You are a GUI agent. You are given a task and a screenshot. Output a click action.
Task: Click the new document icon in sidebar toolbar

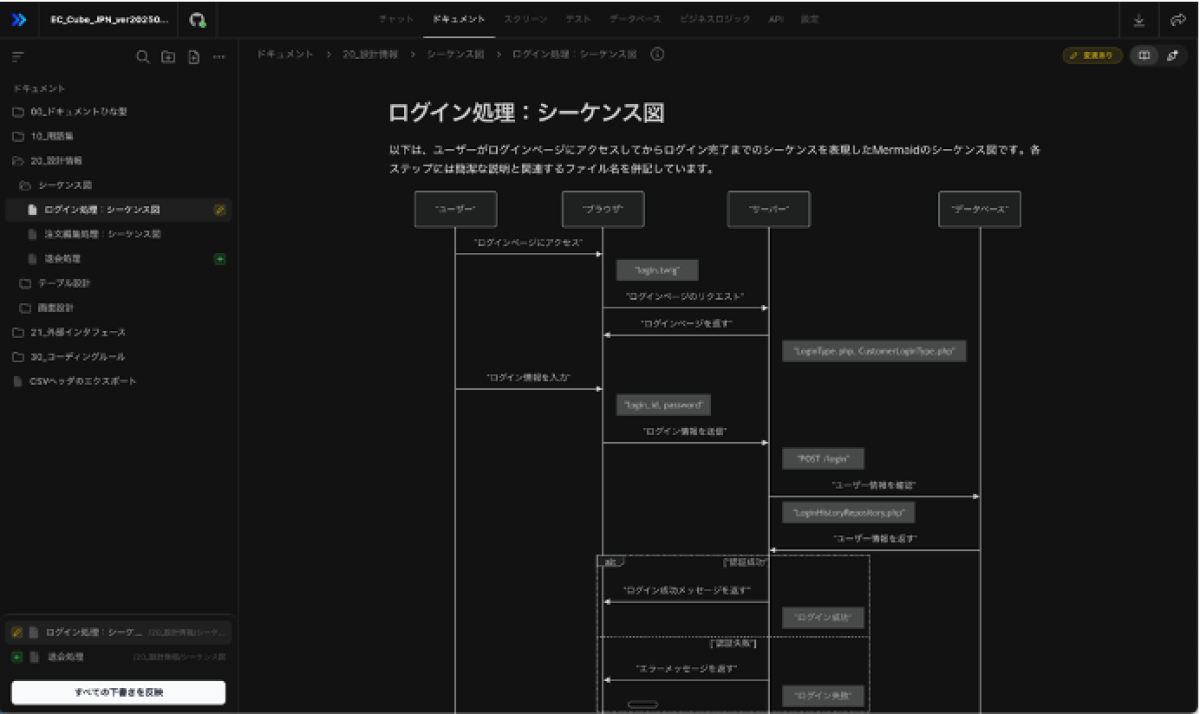click(194, 57)
